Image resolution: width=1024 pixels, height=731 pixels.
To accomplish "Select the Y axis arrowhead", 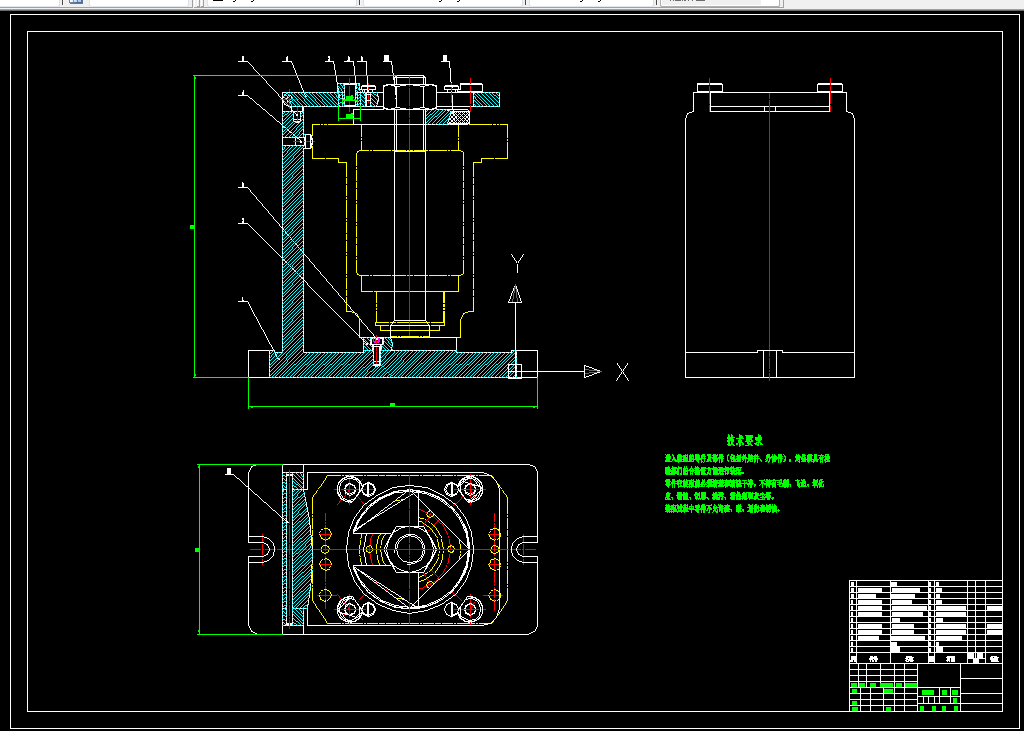I will coord(515,294).
